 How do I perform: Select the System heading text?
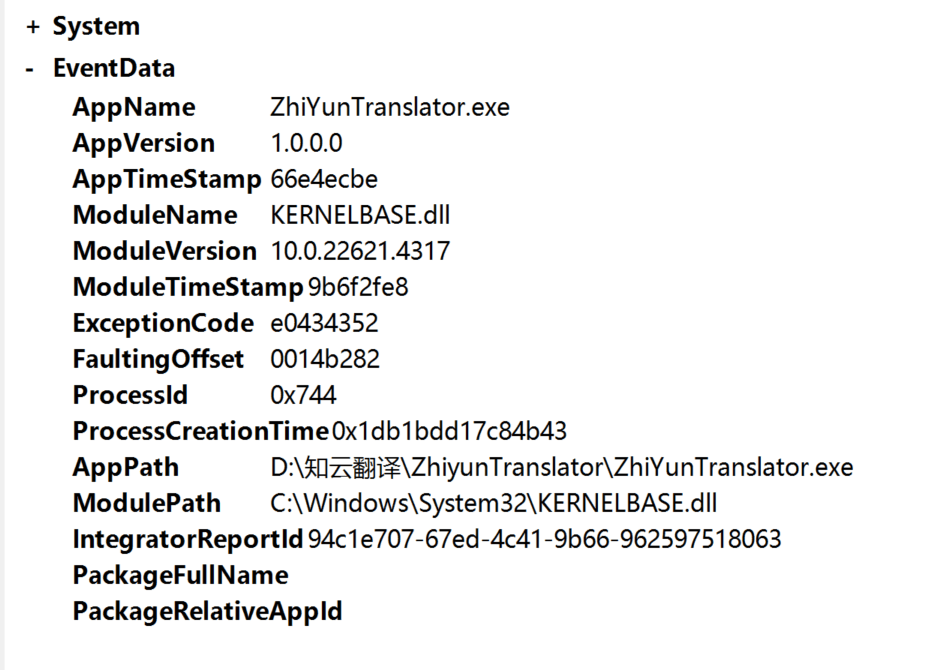point(97,26)
